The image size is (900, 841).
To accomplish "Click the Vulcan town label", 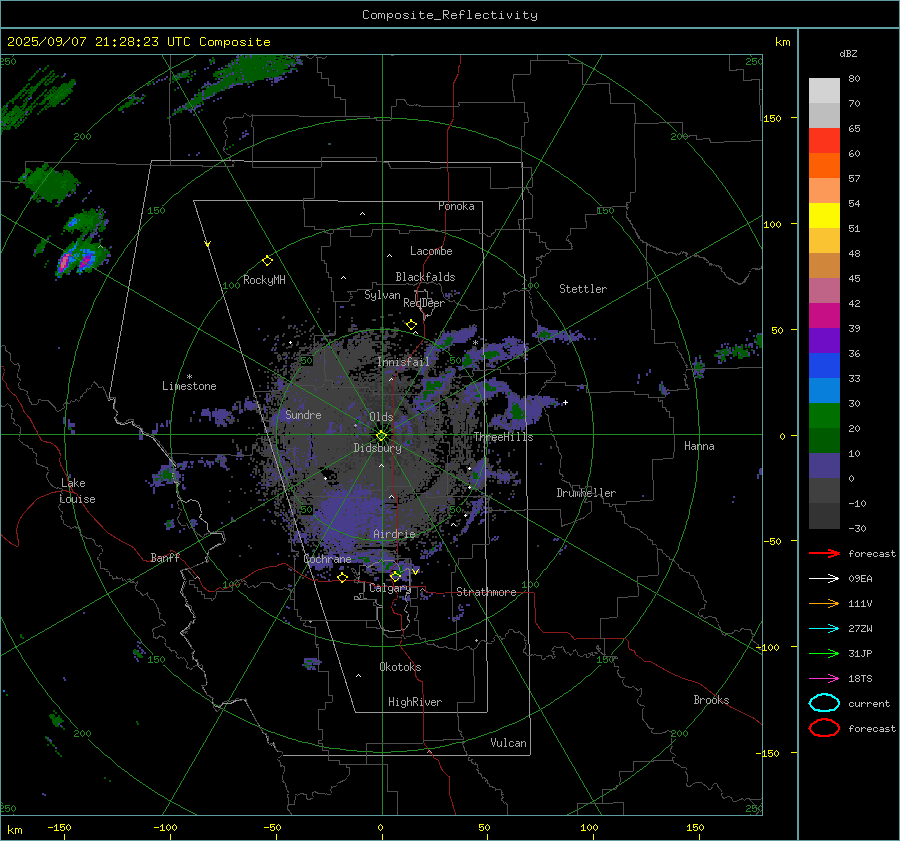I will point(508,743).
